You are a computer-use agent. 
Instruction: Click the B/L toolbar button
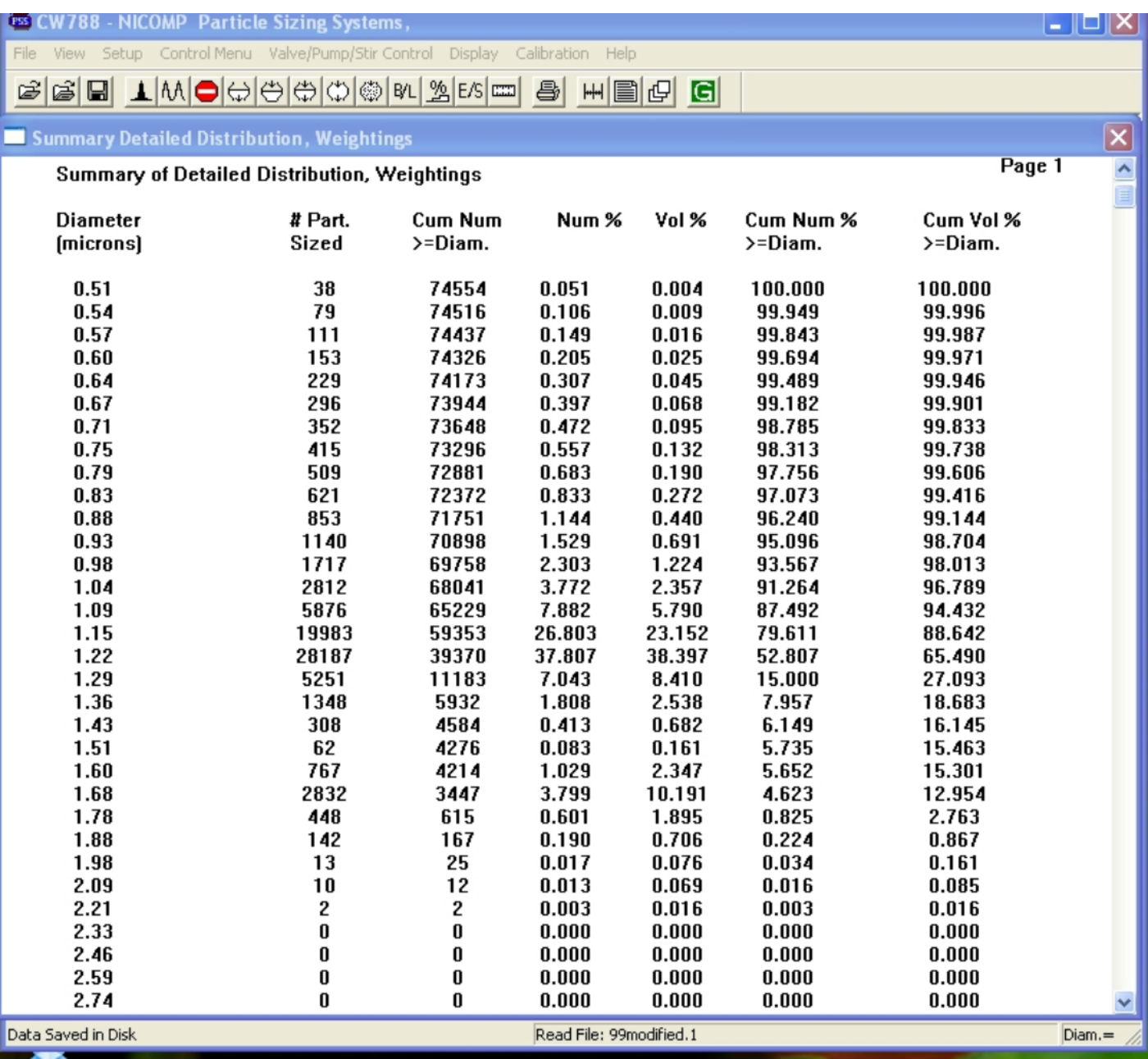pyautogui.click(x=404, y=91)
